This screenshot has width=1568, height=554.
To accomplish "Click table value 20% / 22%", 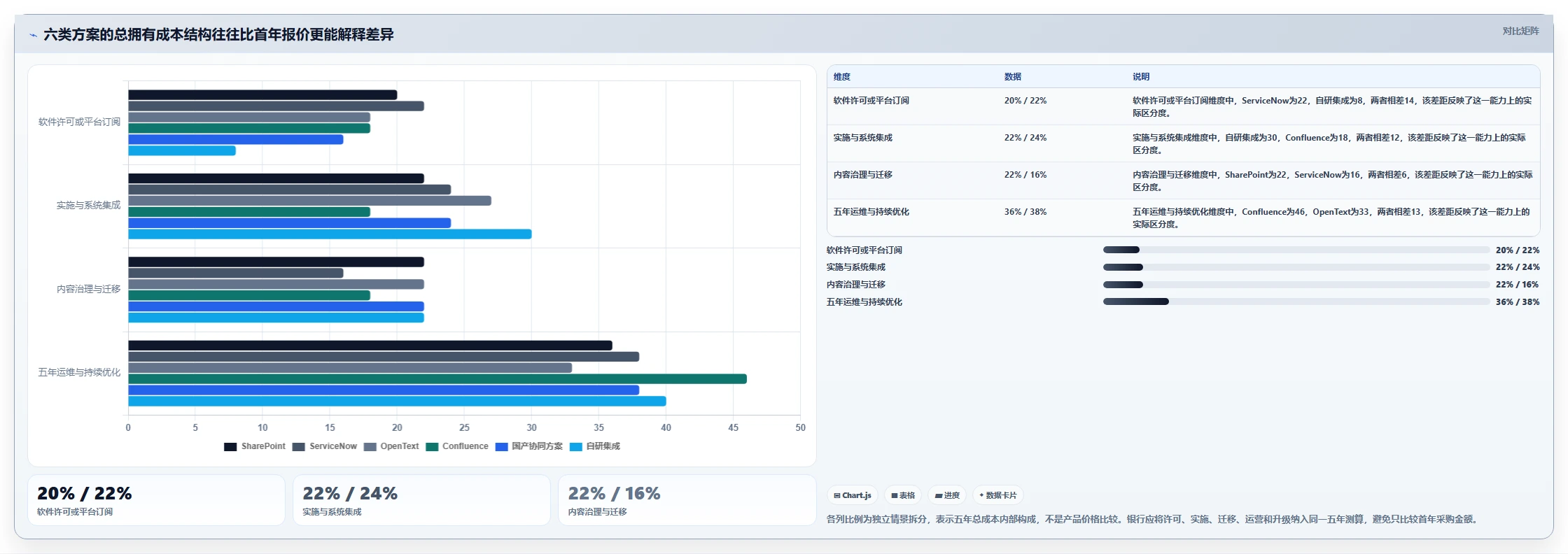I will 1025,101.
